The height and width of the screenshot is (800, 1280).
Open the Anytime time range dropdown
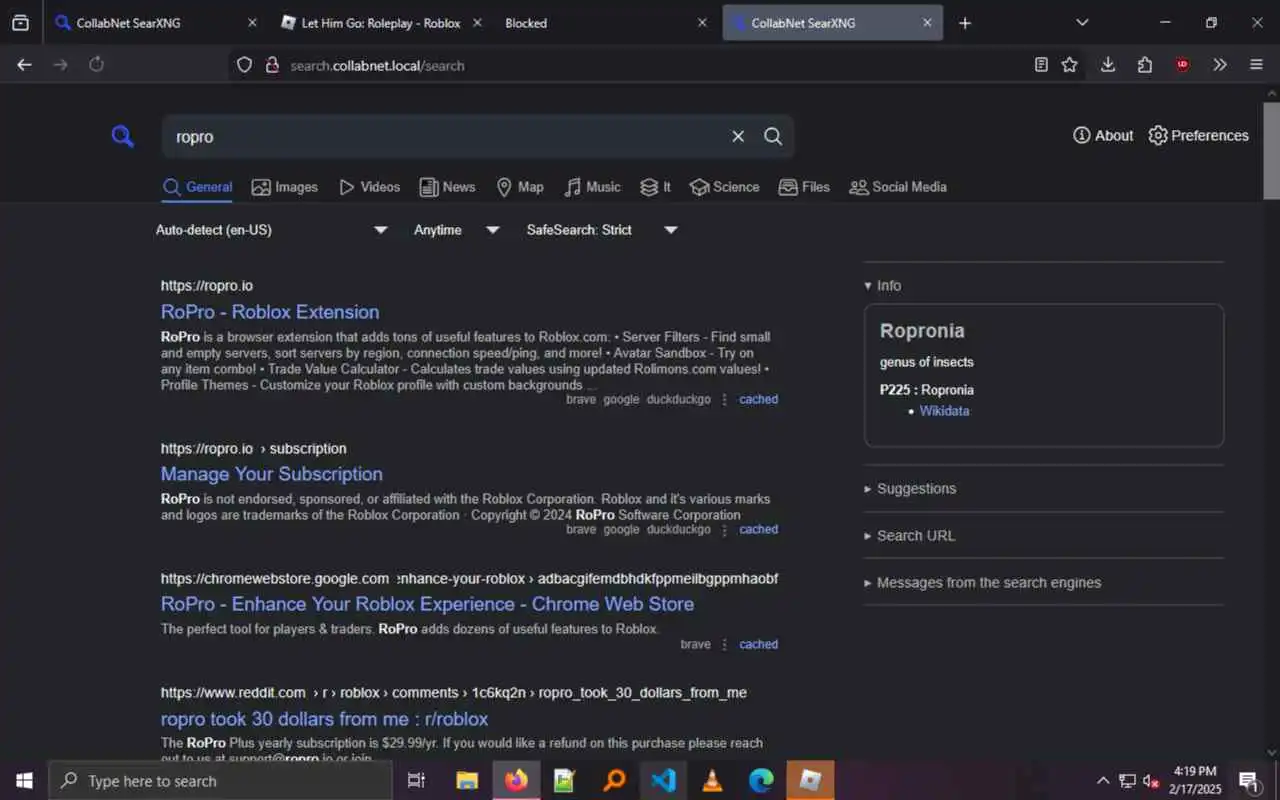coord(456,230)
